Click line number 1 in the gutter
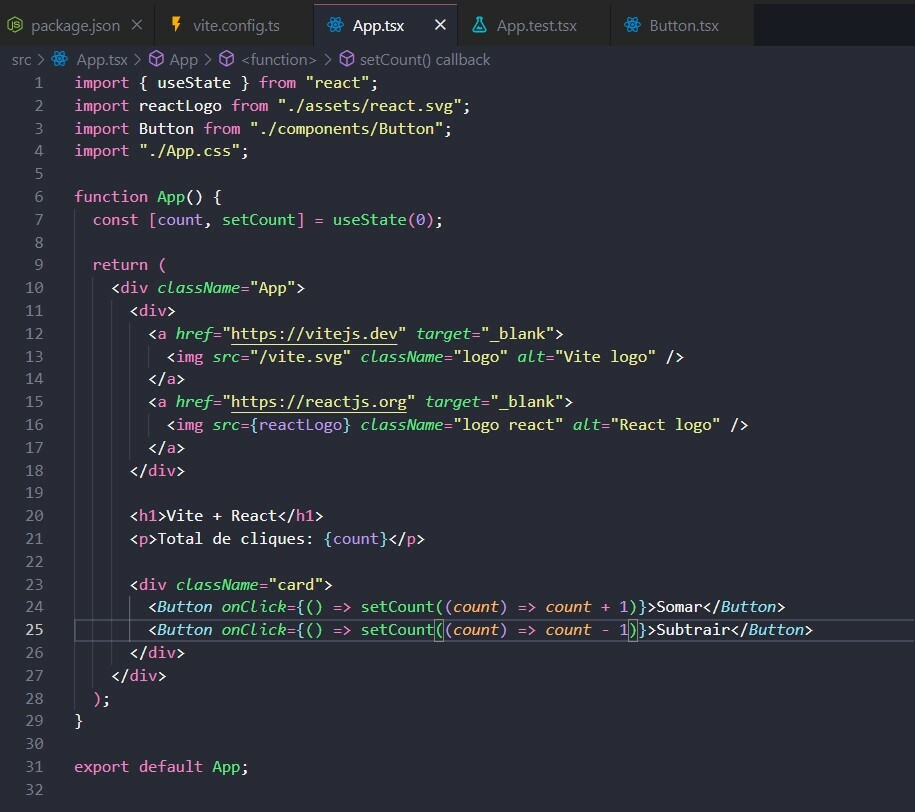 coord(39,83)
